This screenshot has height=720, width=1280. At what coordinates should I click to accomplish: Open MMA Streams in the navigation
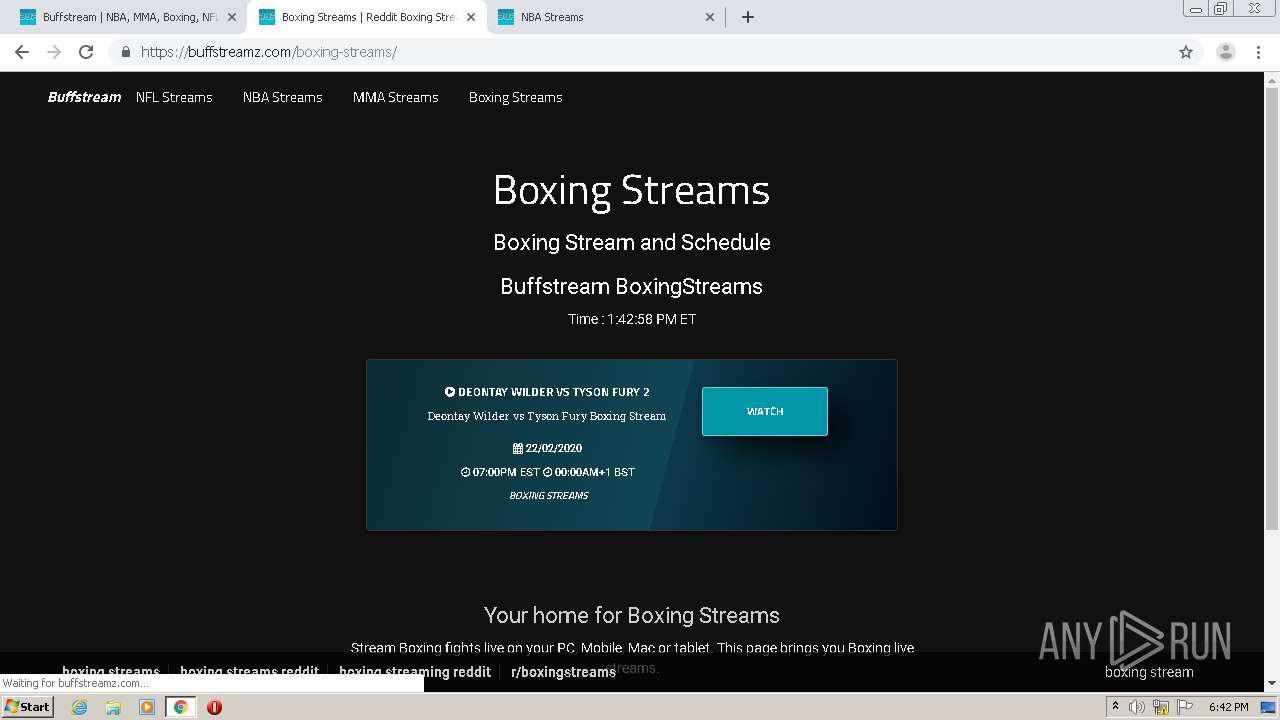pyautogui.click(x=396, y=97)
